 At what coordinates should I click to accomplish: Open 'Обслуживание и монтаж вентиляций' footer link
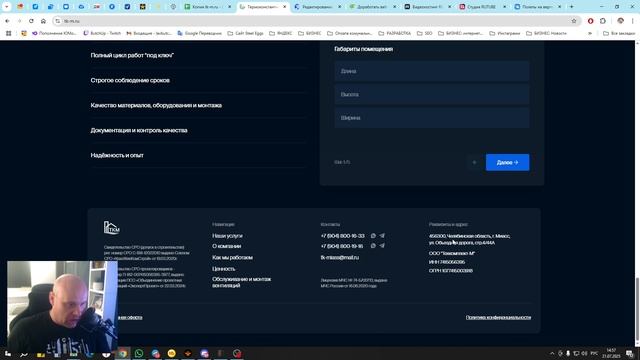click(x=241, y=282)
